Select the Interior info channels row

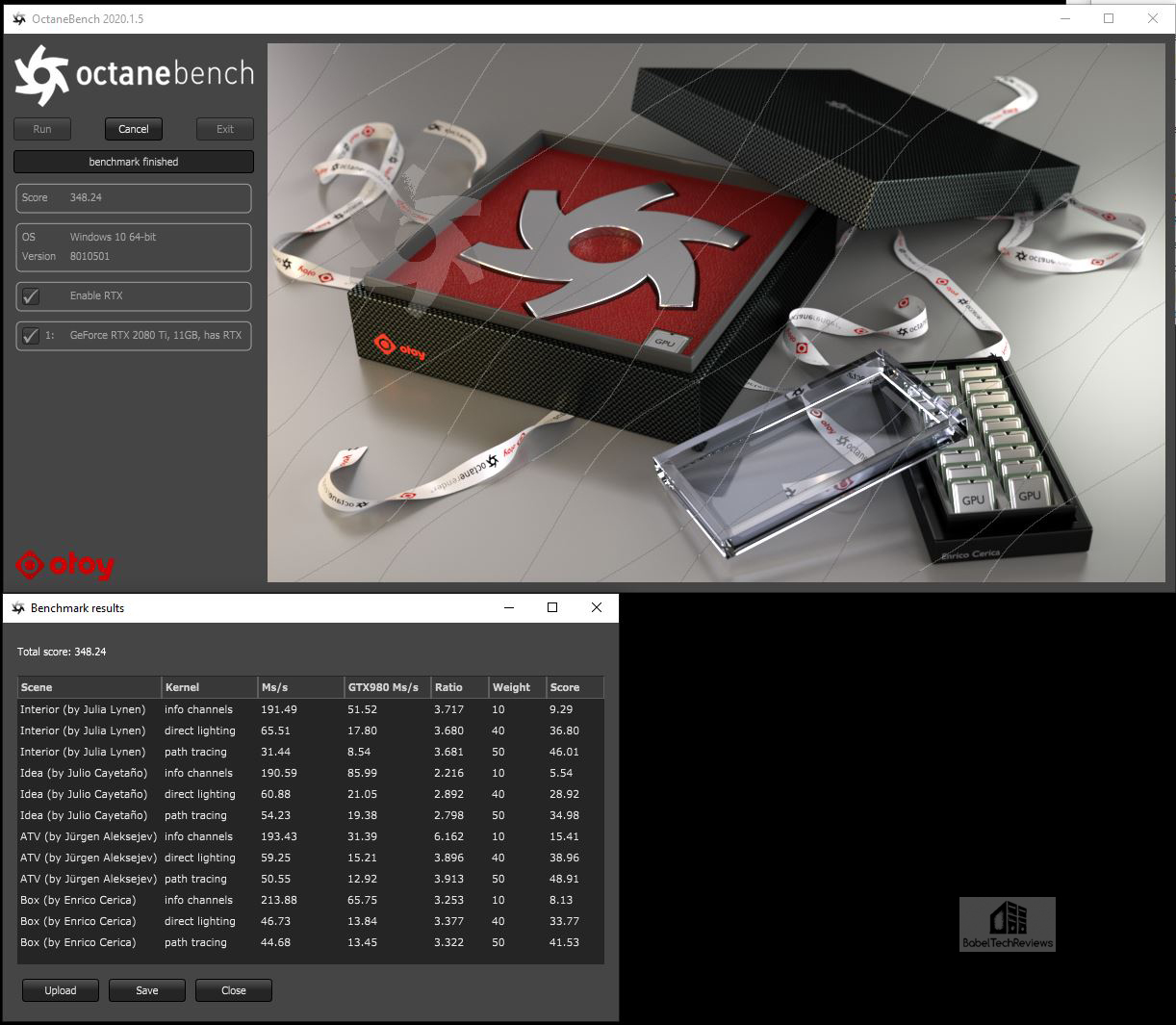(311, 709)
